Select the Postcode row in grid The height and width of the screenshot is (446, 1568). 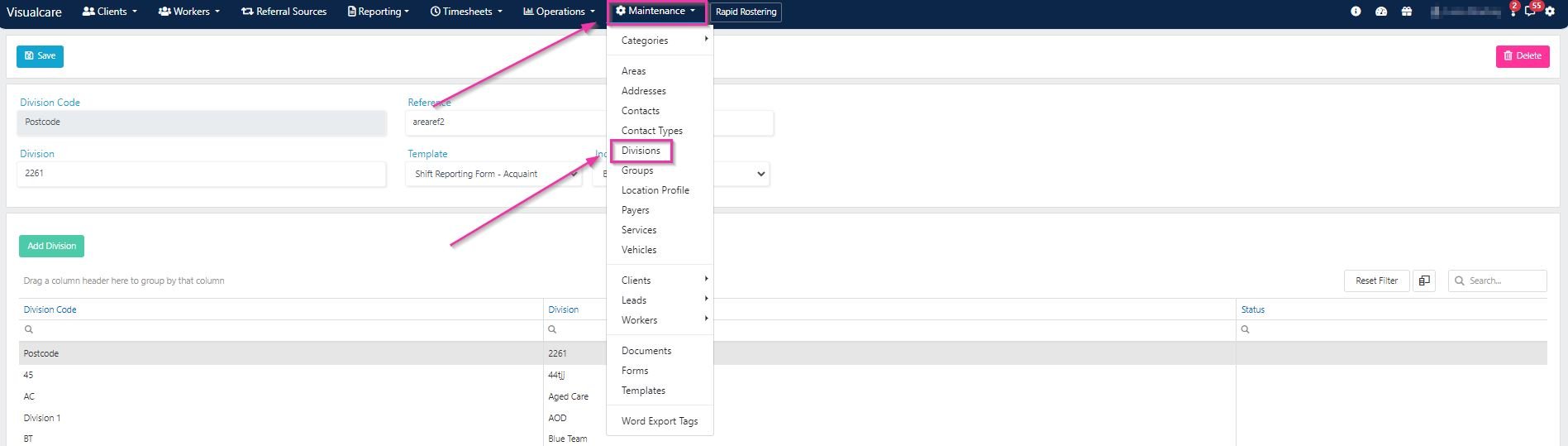pyautogui.click(x=783, y=353)
